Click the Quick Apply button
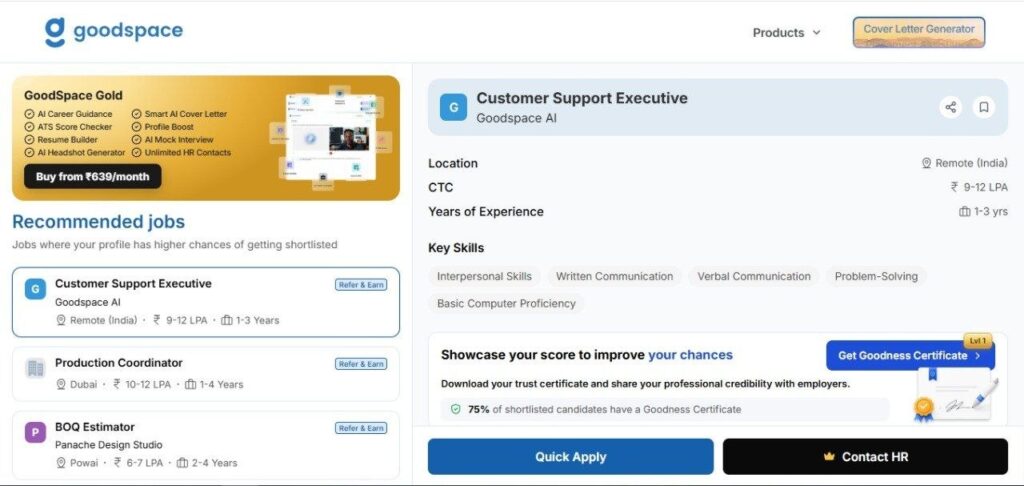The image size is (1024, 486). click(x=571, y=457)
